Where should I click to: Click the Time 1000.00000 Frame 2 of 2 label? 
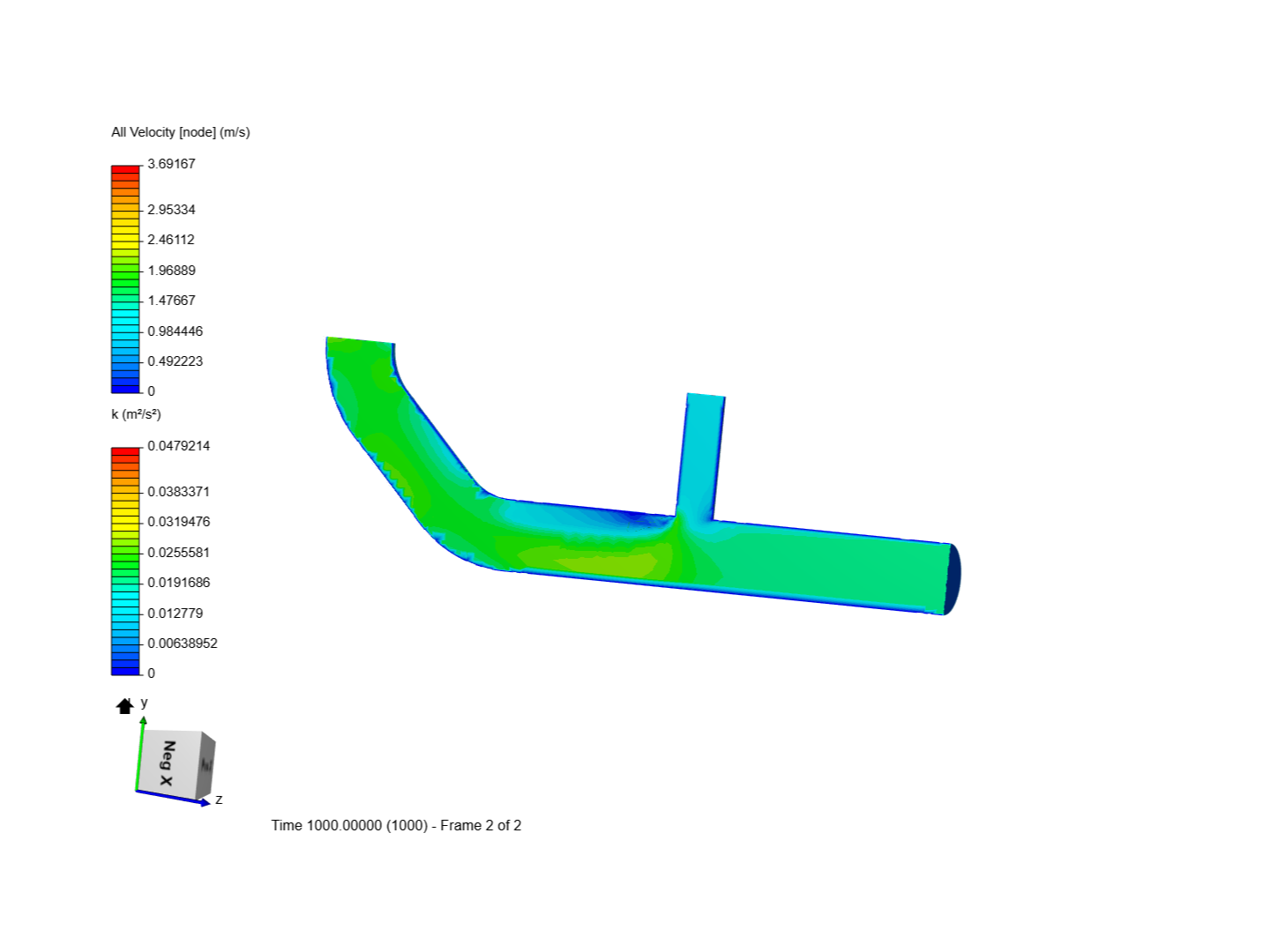pos(396,826)
